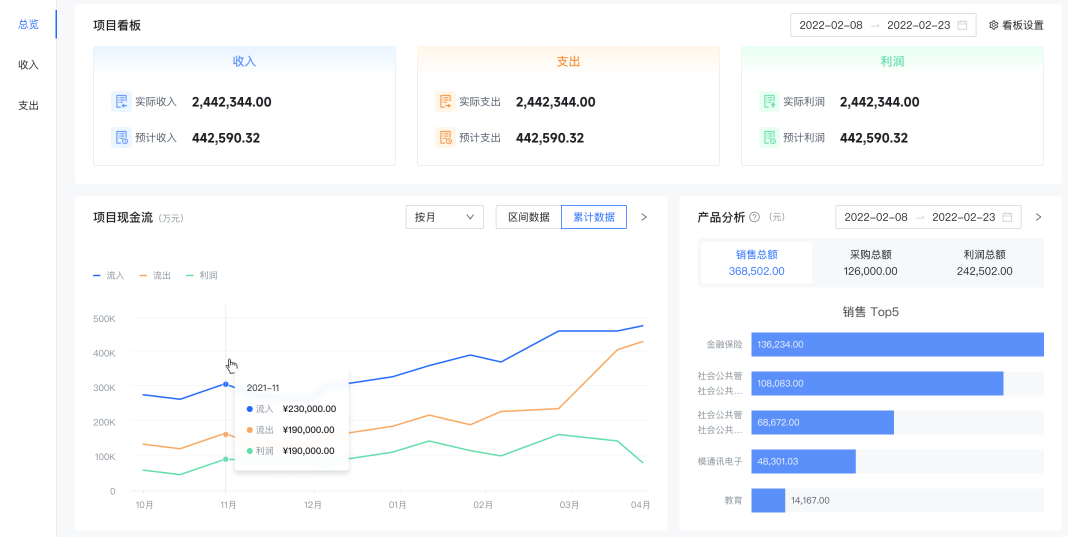Toggle the 流出 legend series

coord(155,275)
